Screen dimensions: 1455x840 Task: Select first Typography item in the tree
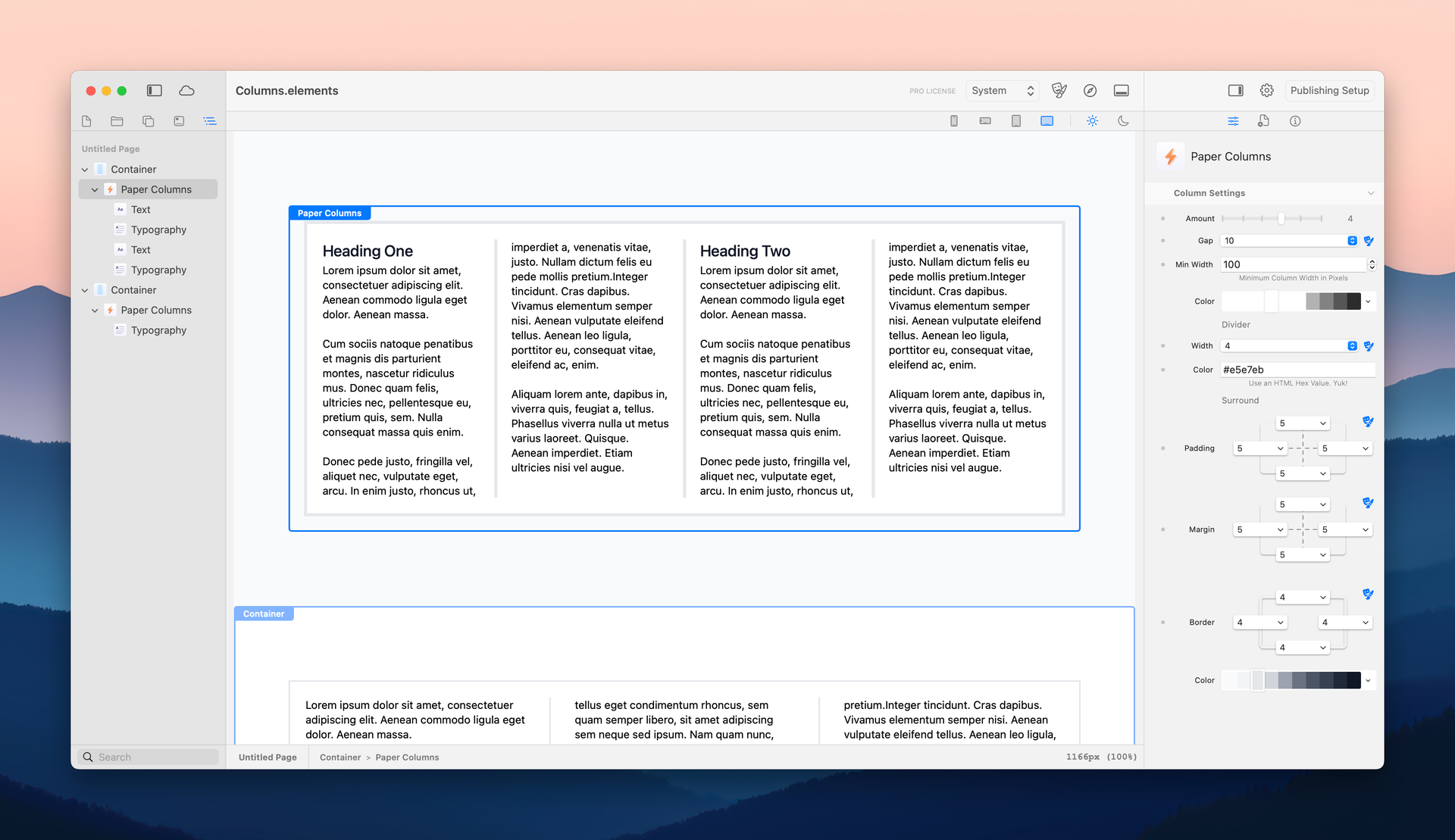(x=158, y=230)
